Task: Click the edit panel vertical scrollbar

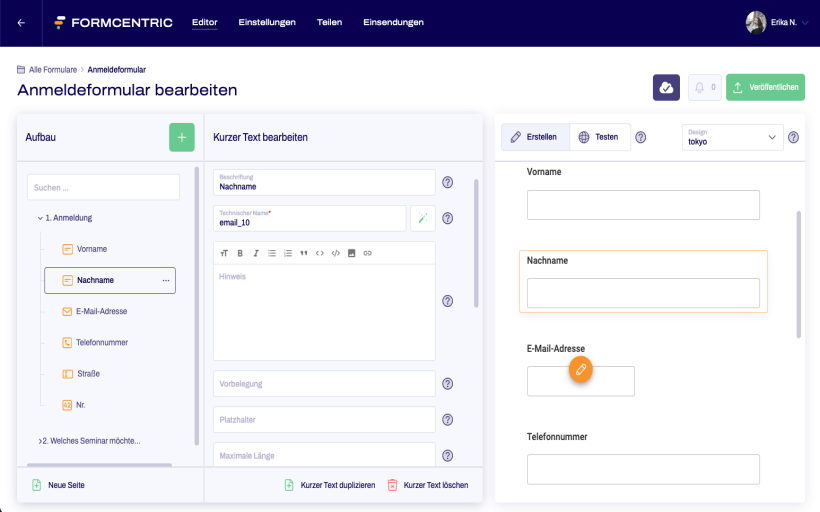Action: [x=476, y=243]
